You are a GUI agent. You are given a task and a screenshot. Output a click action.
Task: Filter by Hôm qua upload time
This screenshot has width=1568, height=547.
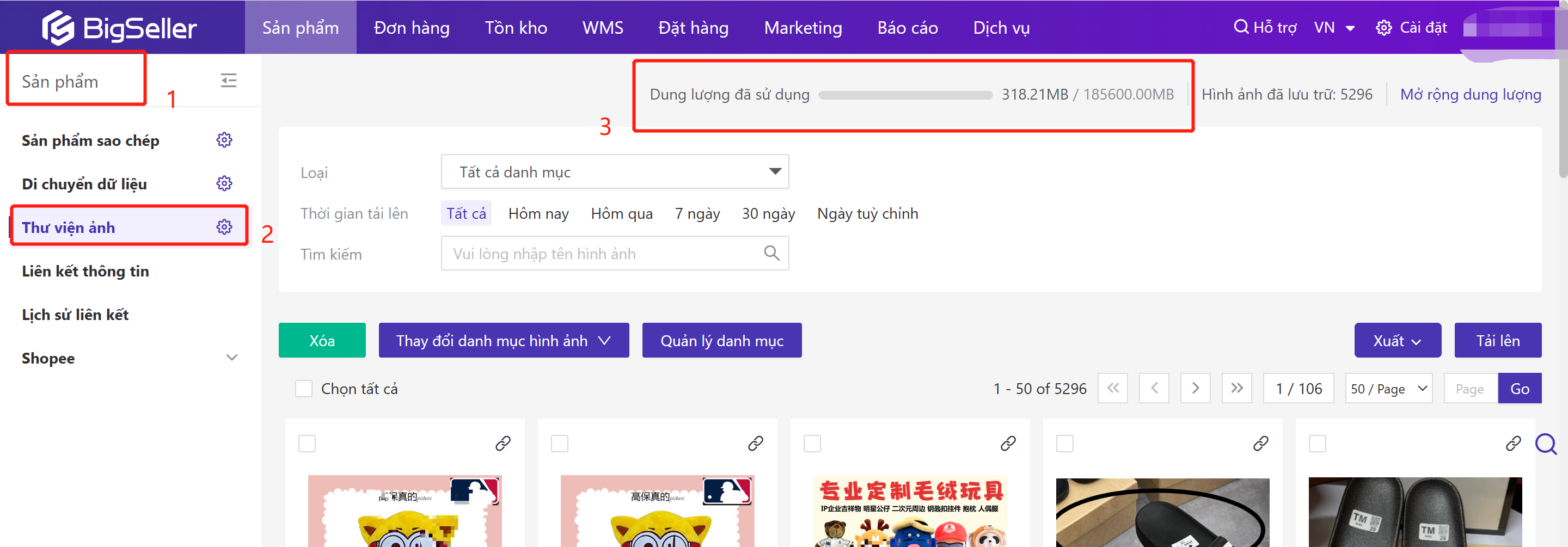(621, 213)
